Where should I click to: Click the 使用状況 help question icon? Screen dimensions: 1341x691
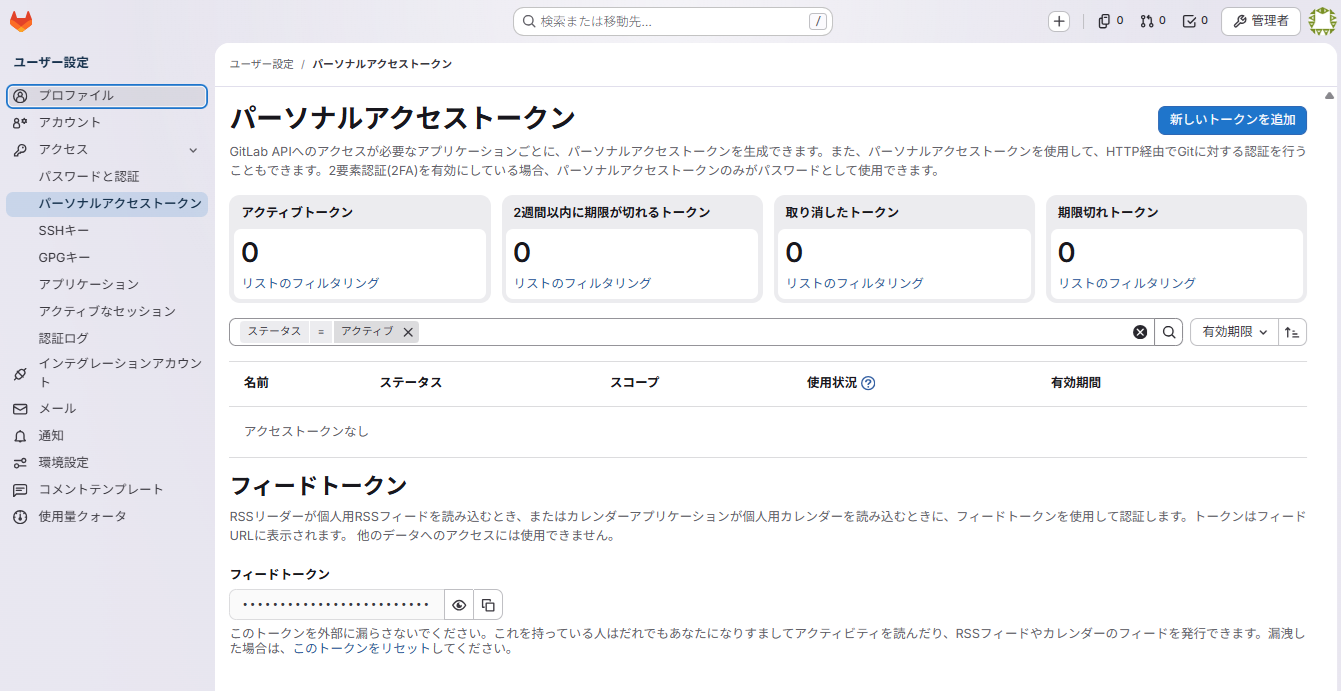click(x=866, y=382)
